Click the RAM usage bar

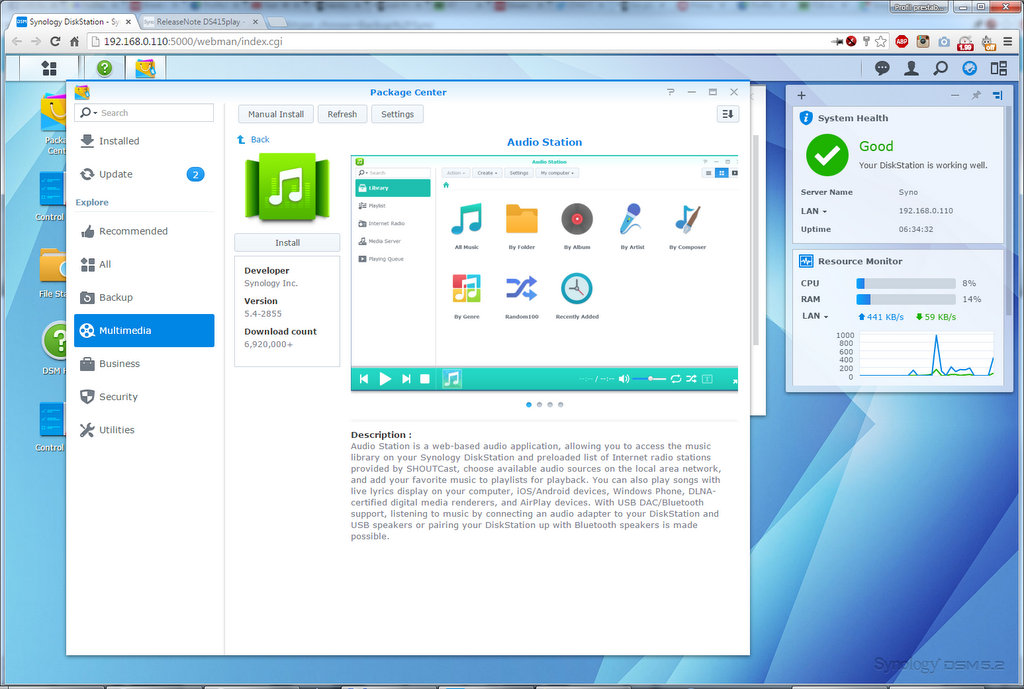(x=906, y=299)
